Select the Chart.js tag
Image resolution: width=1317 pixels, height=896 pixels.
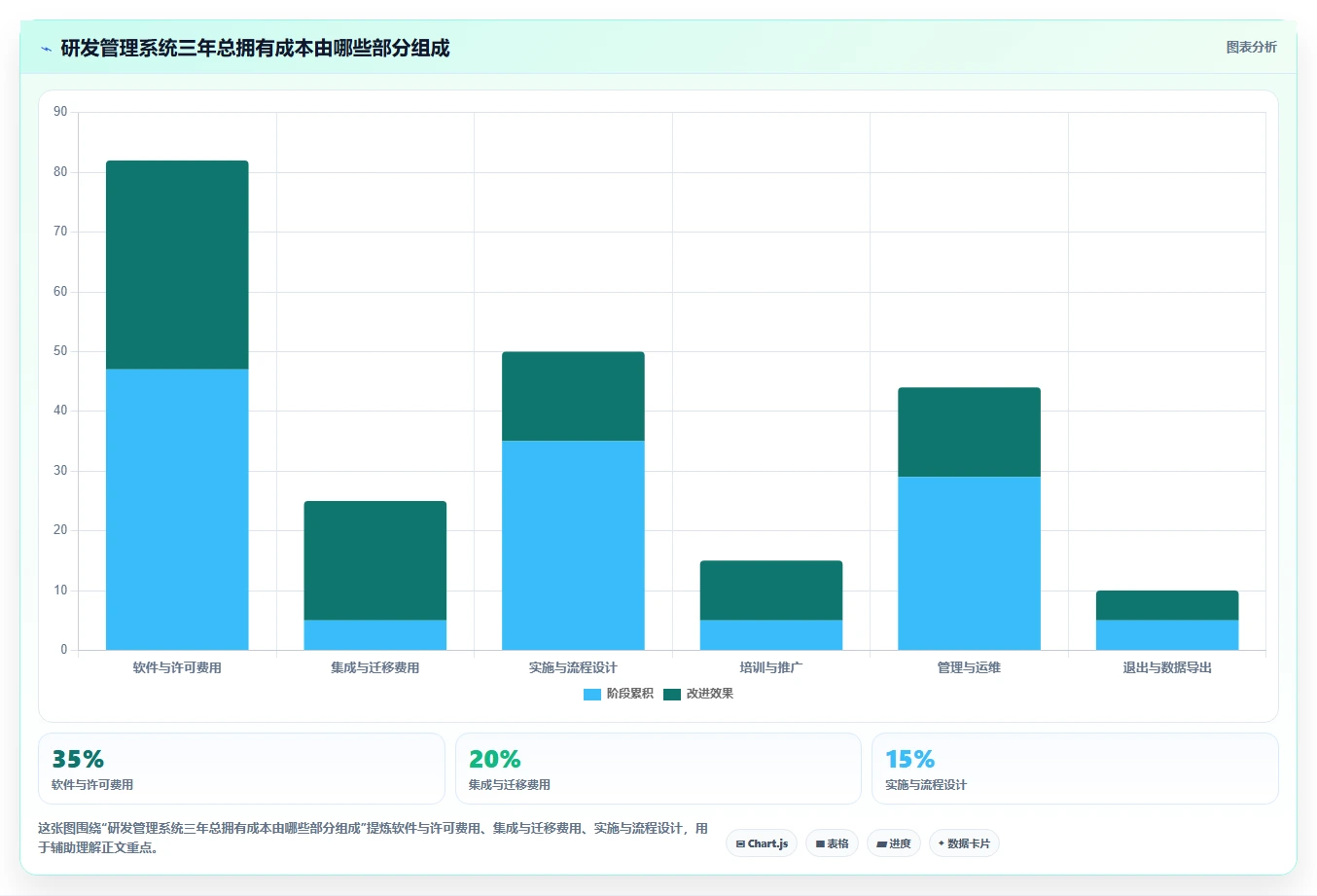coord(762,843)
